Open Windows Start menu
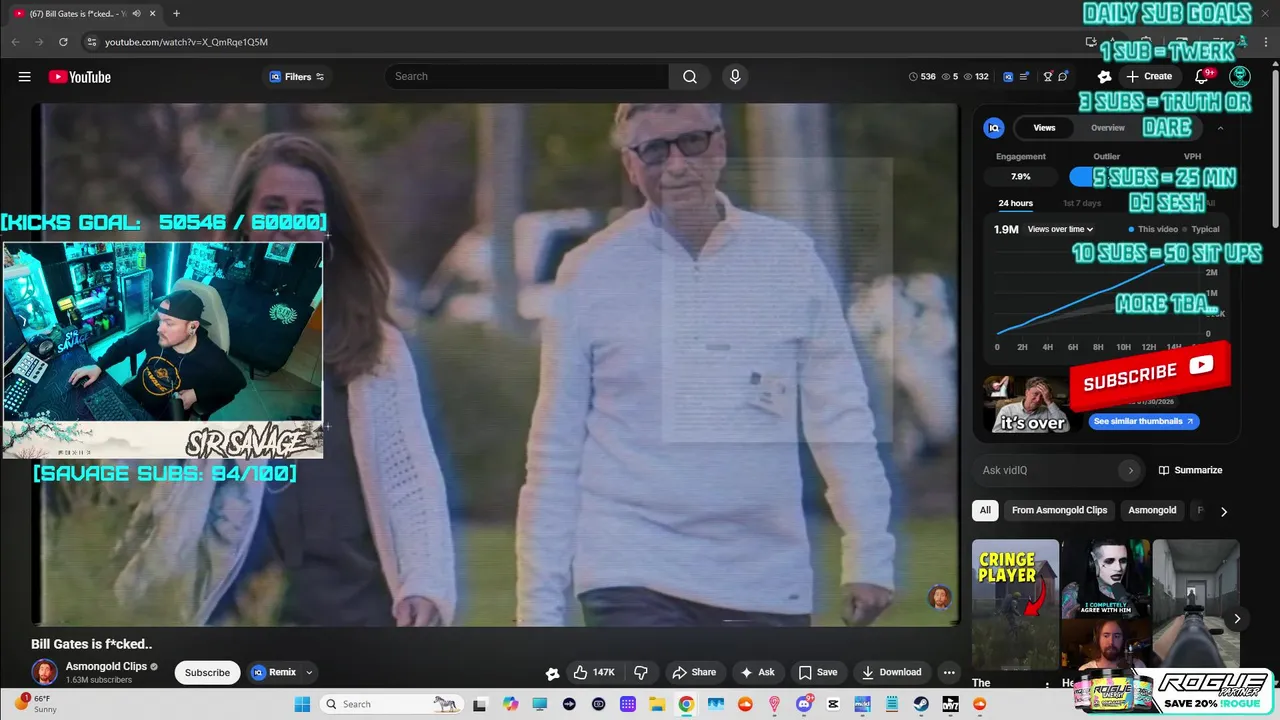The image size is (1280, 720). (x=302, y=704)
